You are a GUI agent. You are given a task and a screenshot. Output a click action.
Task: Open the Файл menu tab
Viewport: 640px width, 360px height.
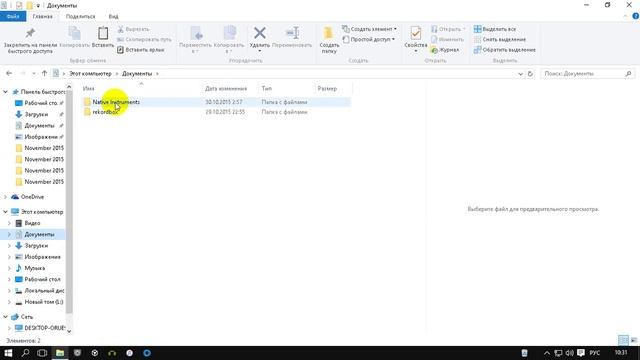(13, 16)
